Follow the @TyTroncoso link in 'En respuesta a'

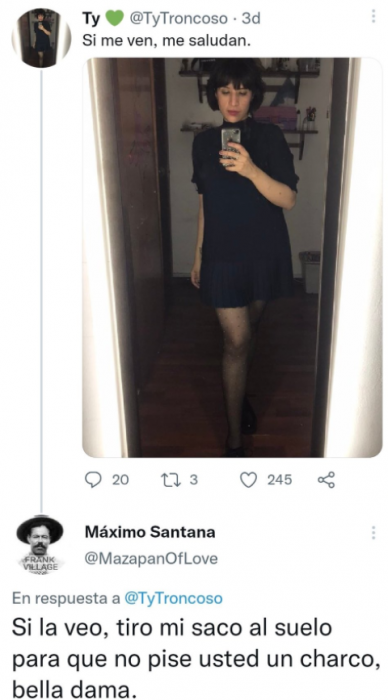[x=173, y=599]
